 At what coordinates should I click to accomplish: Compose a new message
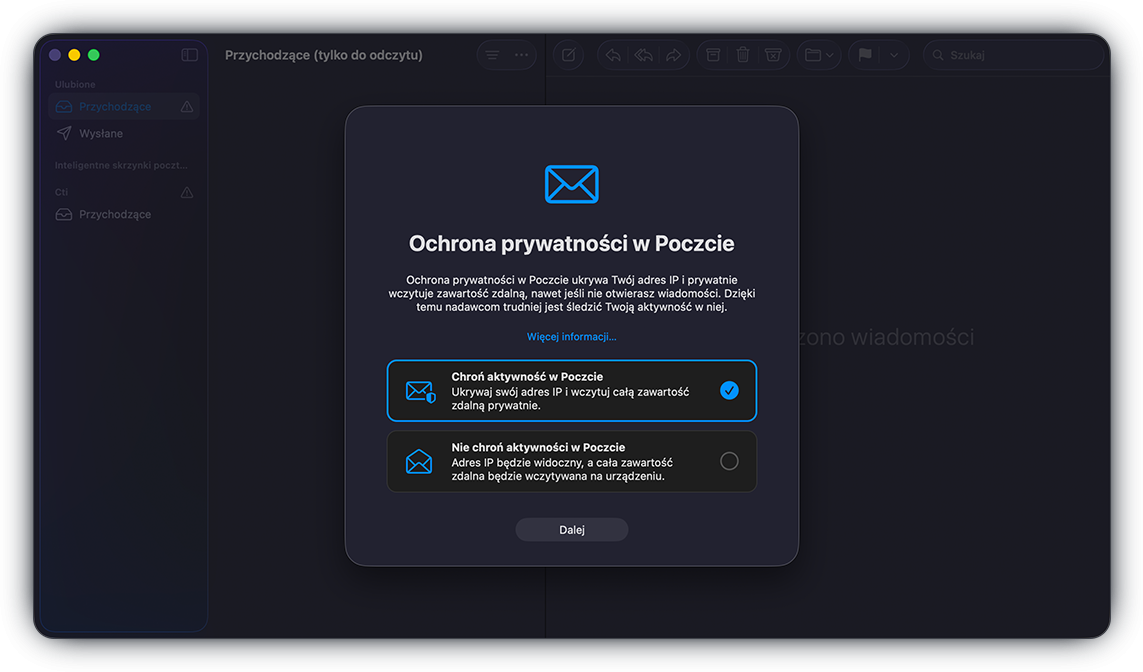click(x=568, y=55)
